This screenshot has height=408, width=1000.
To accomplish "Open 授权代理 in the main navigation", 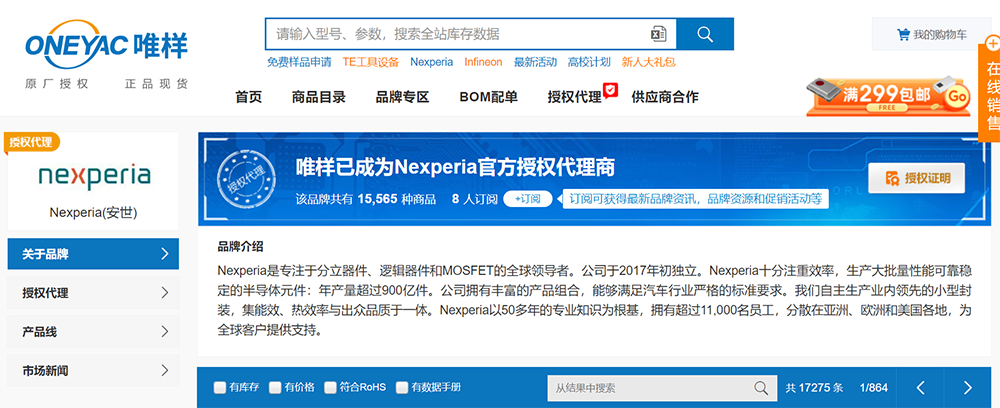I will point(575,97).
